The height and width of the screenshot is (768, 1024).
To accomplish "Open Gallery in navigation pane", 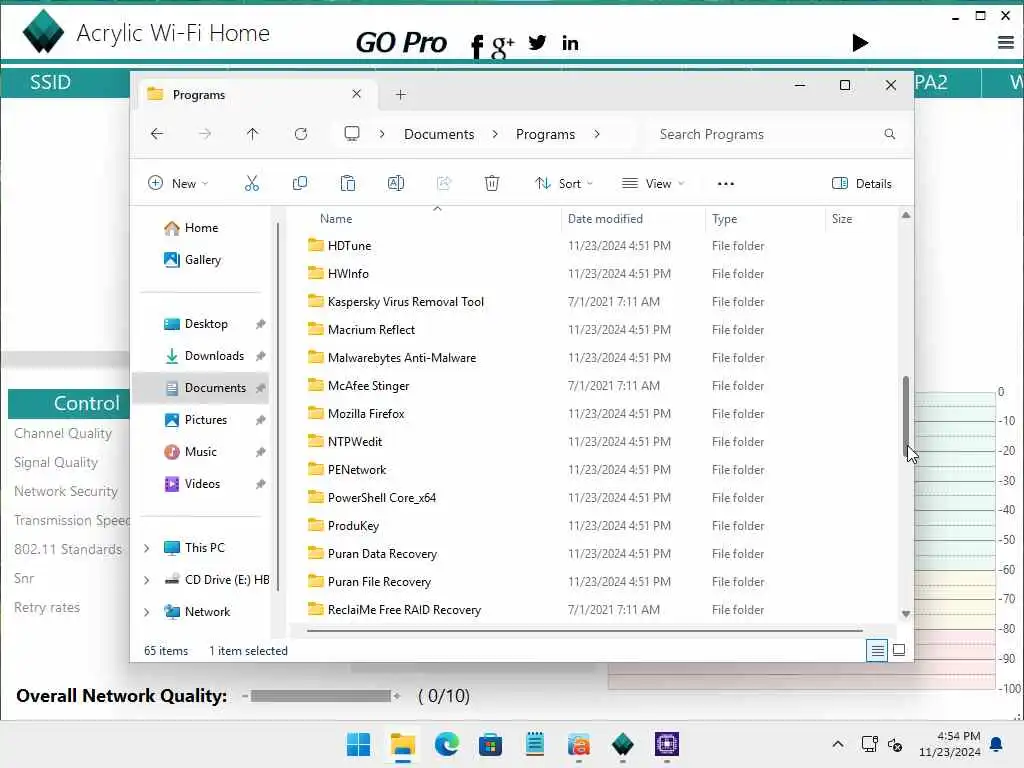I will click(x=203, y=260).
